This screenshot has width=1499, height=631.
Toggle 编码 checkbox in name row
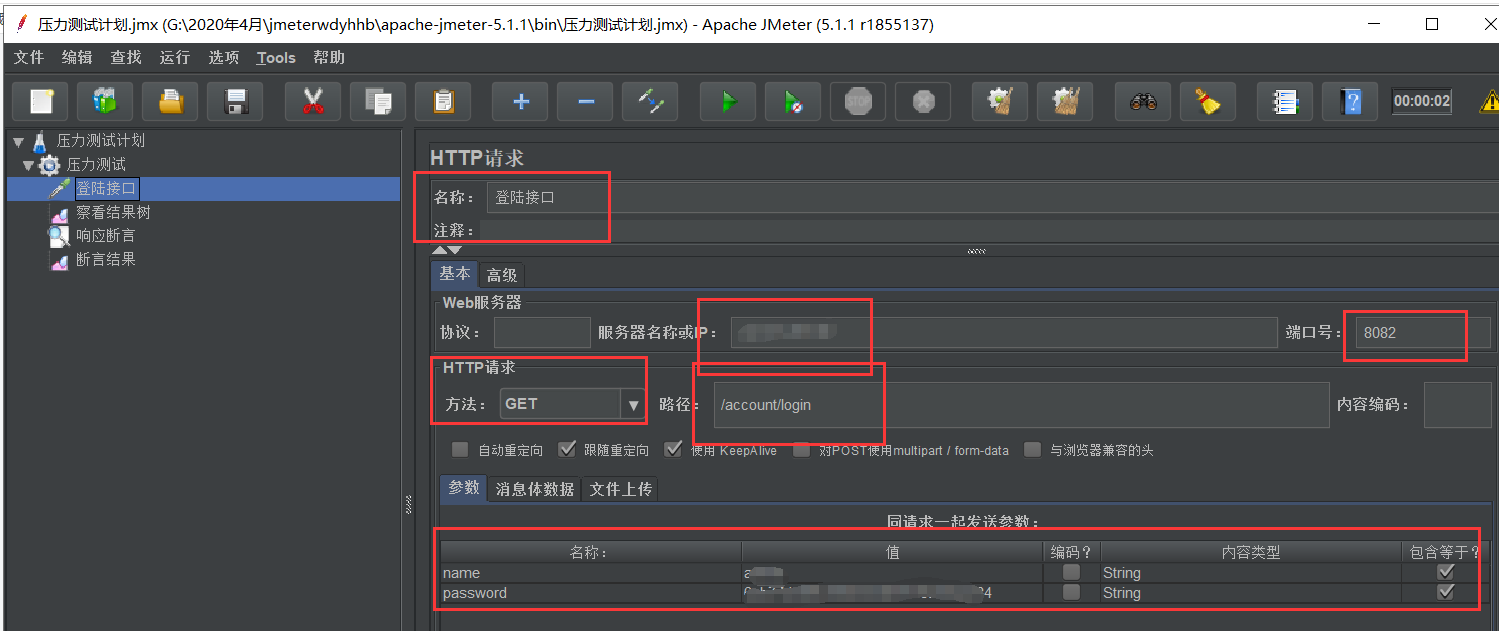1071,573
